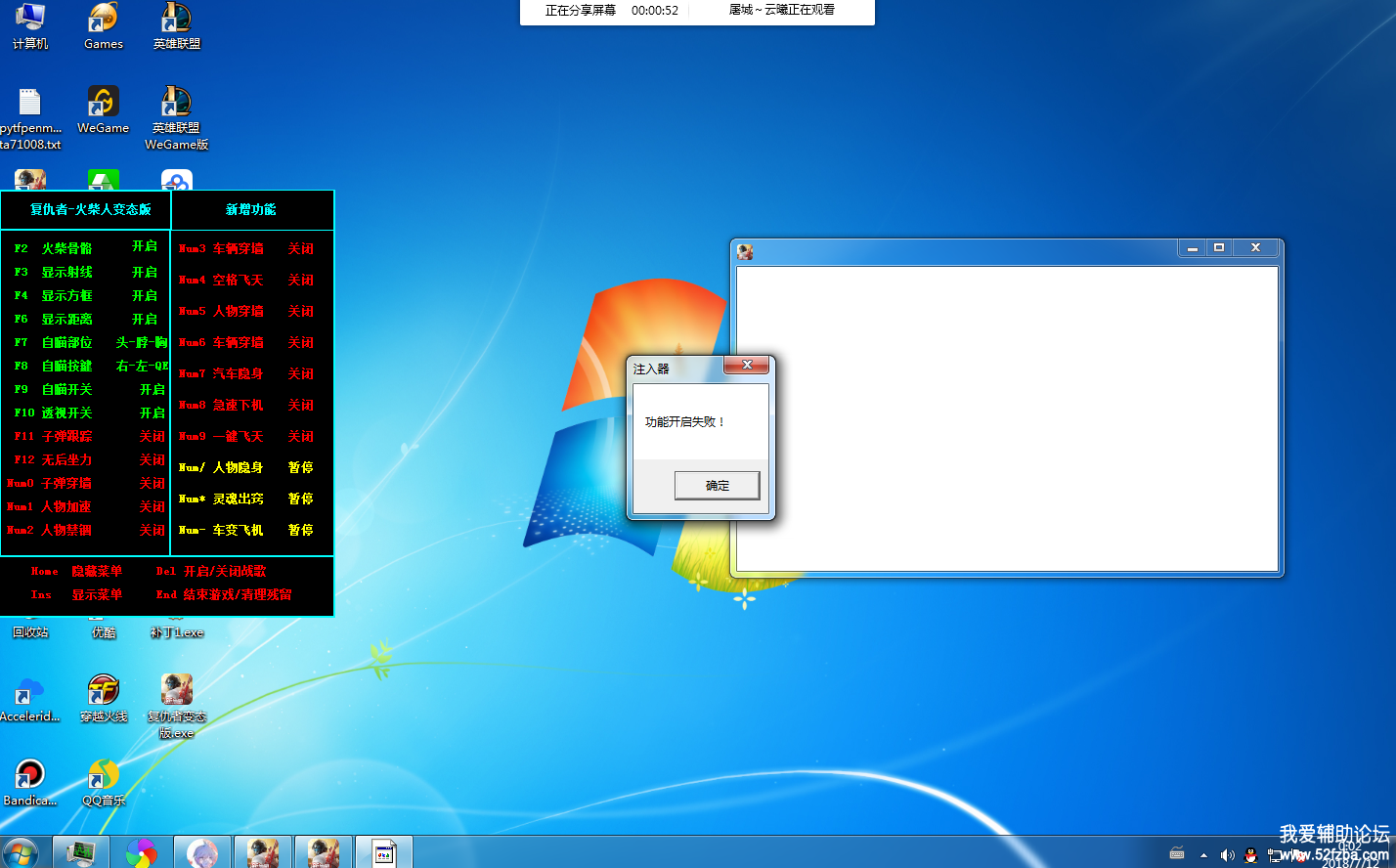Image resolution: width=1396 pixels, height=868 pixels.
Task: Click the Num7 汽车隐身 row
Action: (x=246, y=373)
